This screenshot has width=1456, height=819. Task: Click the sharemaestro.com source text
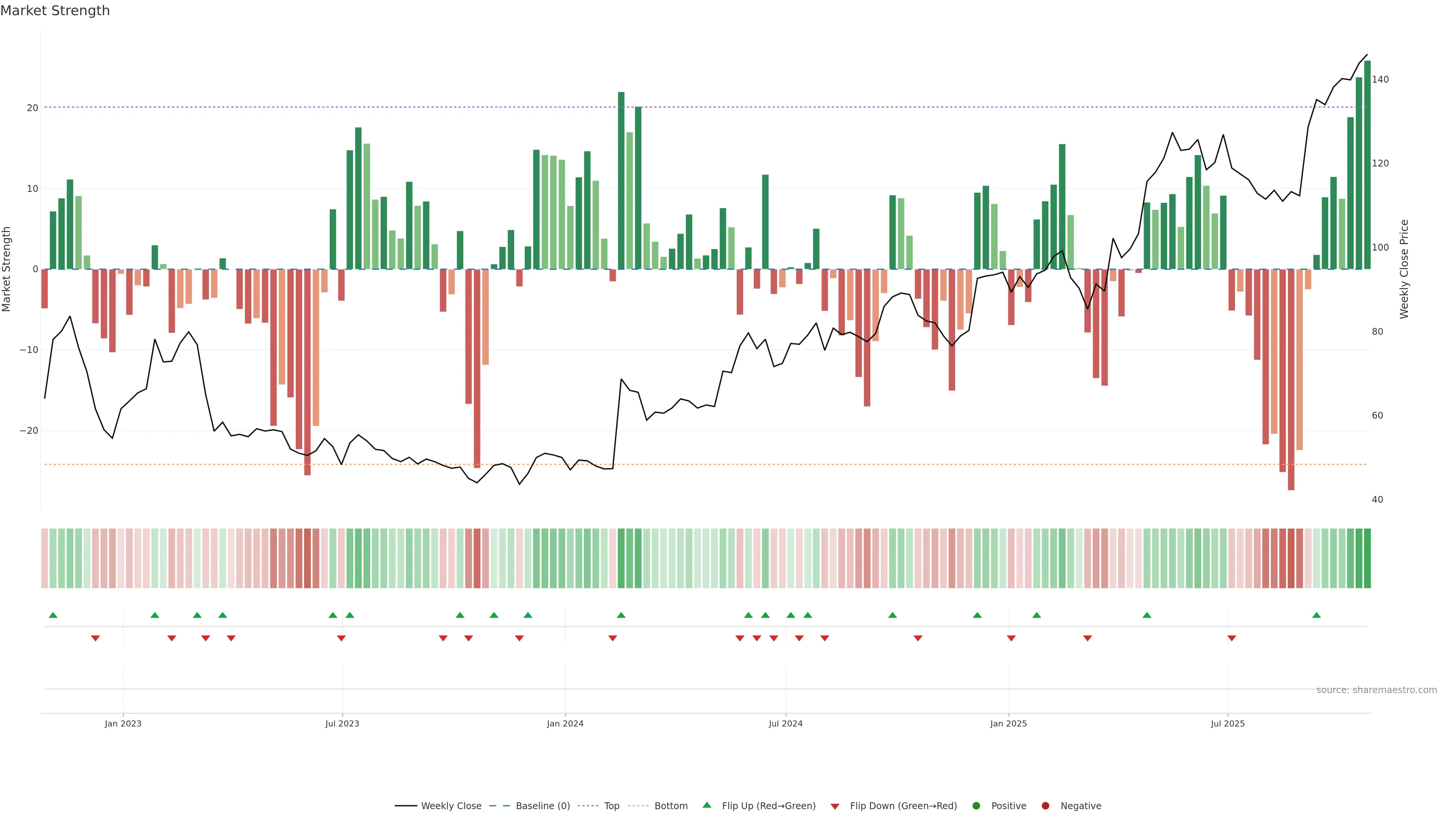(x=1376, y=690)
